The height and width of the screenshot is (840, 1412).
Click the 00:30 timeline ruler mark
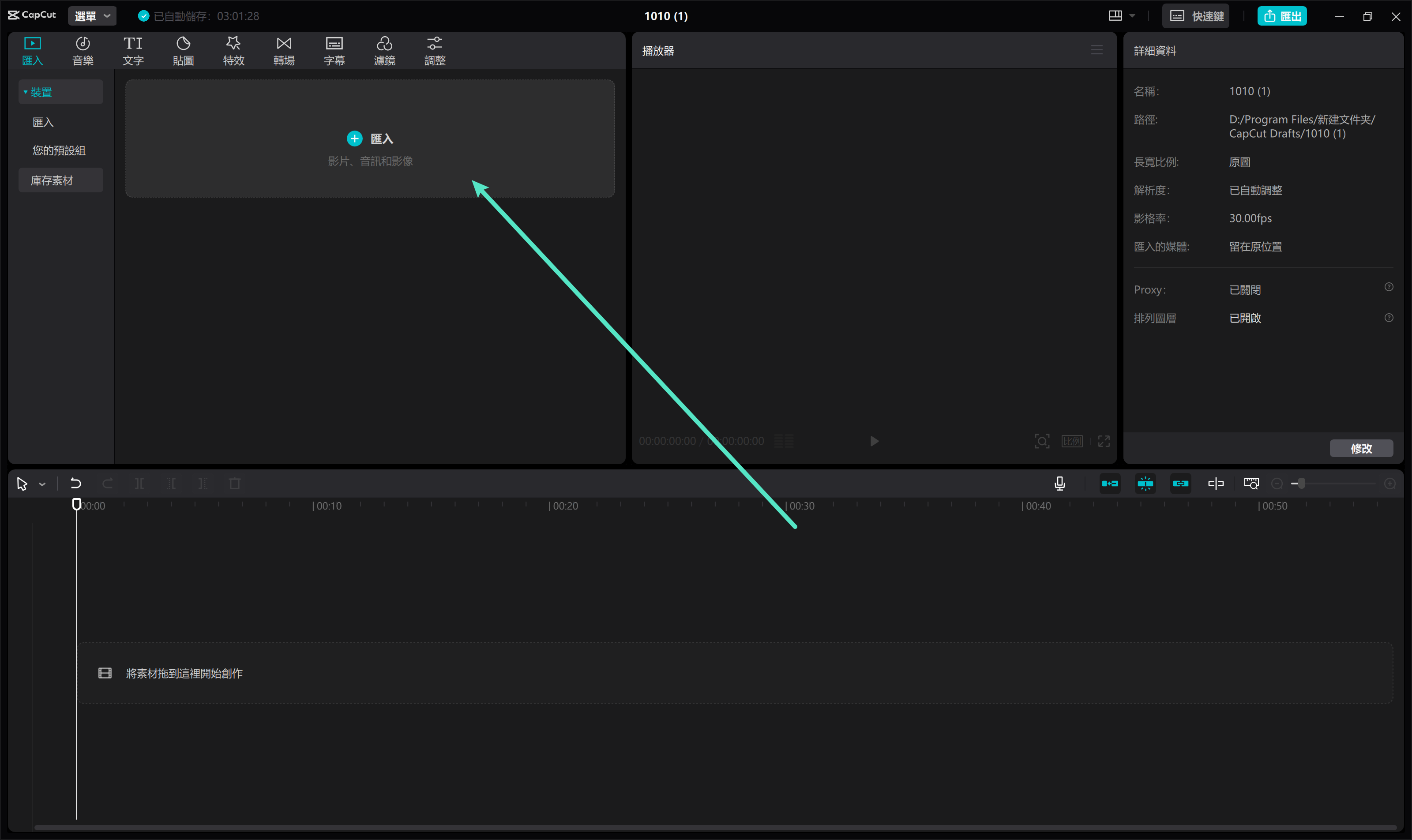click(800, 506)
